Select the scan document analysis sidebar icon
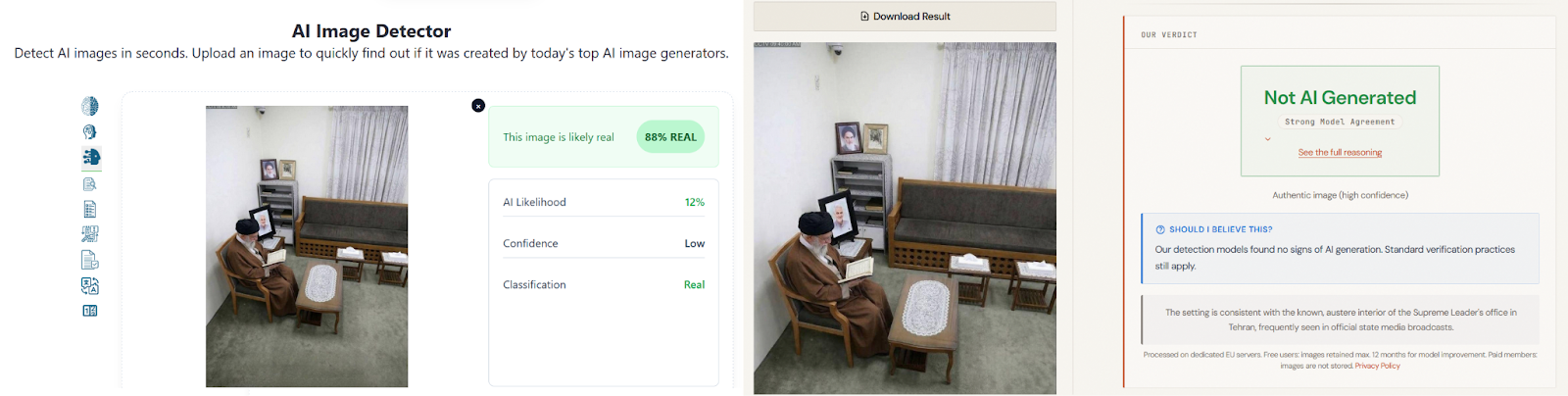 (90, 234)
